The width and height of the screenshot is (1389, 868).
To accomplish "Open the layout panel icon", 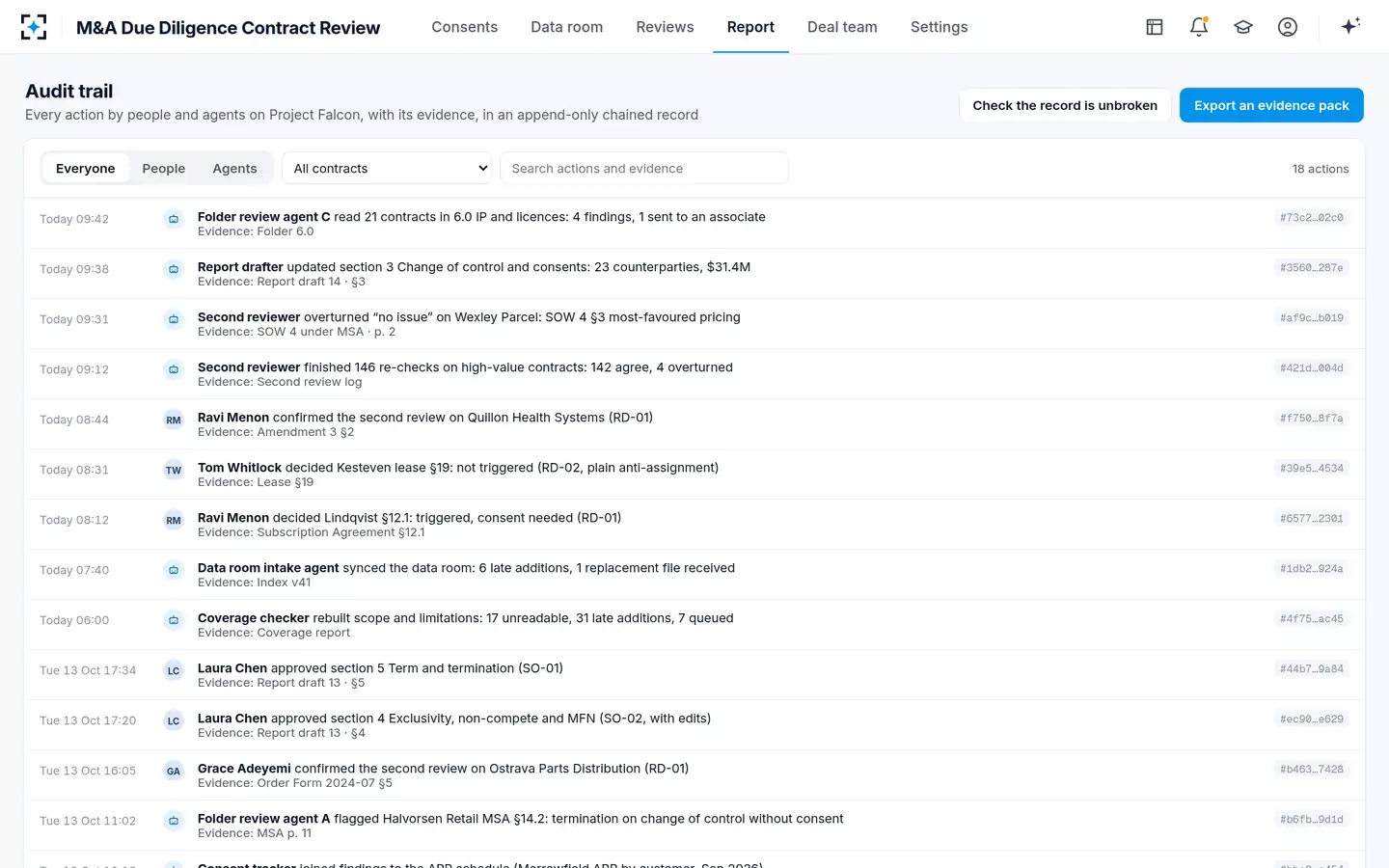I will click(x=1155, y=27).
